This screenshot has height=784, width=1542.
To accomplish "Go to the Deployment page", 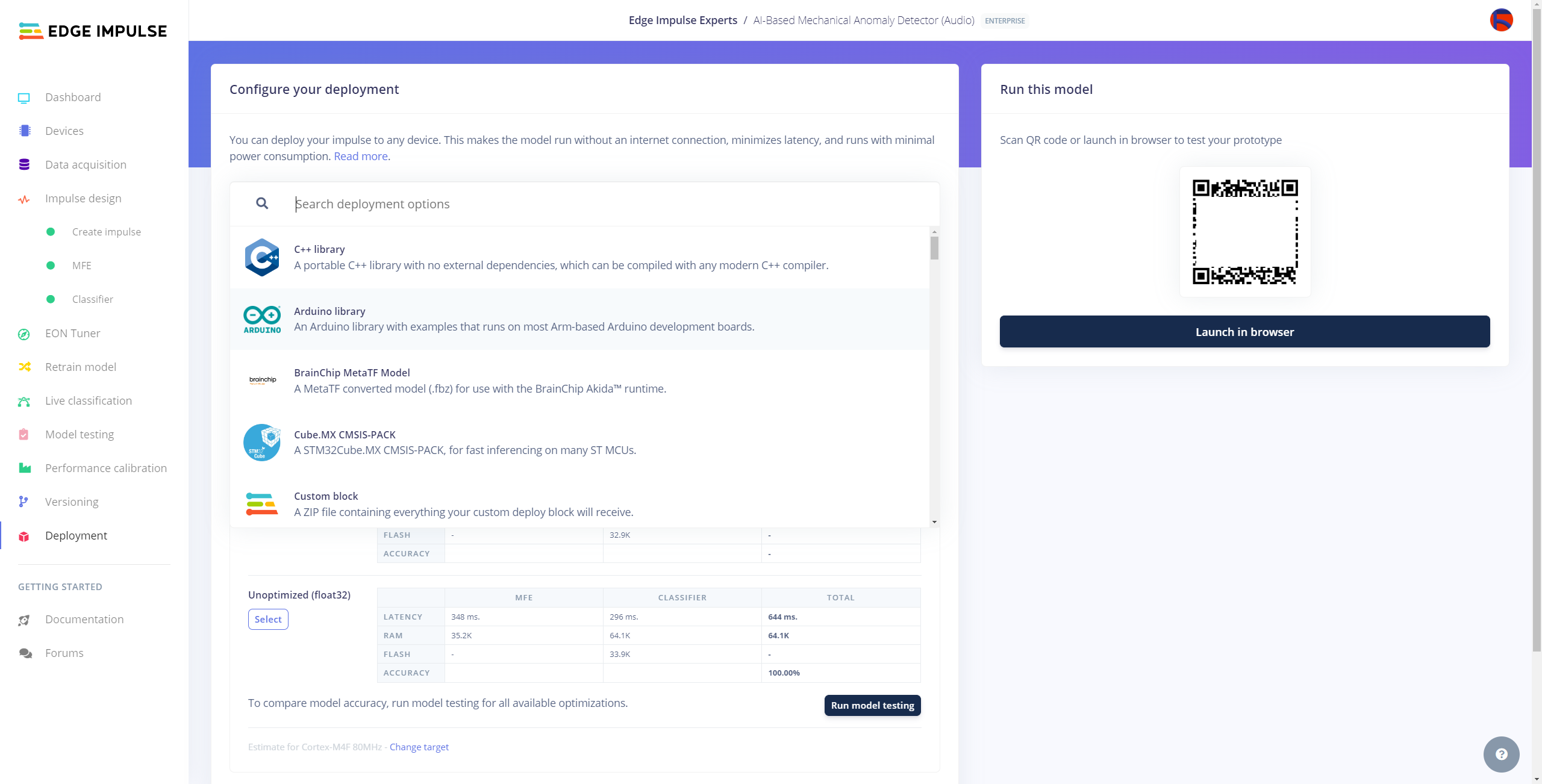I will [x=76, y=536].
